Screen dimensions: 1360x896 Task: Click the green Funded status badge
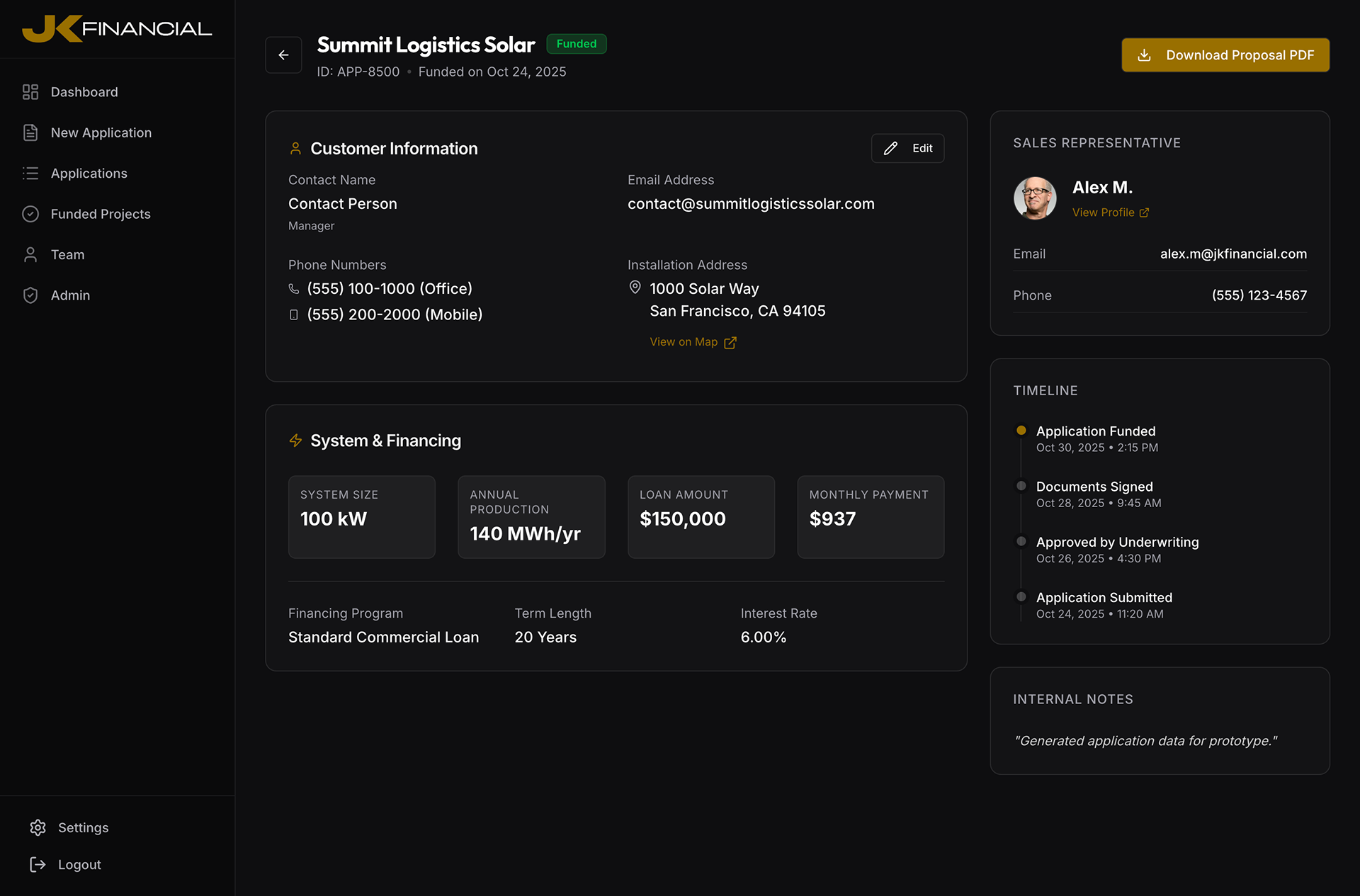coord(576,44)
